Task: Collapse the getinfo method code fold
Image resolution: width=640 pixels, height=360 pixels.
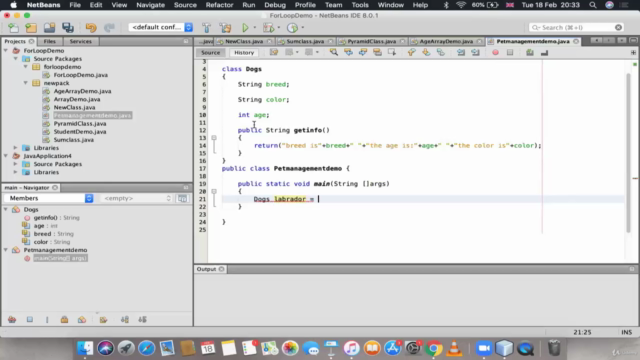Action: pos(213,138)
